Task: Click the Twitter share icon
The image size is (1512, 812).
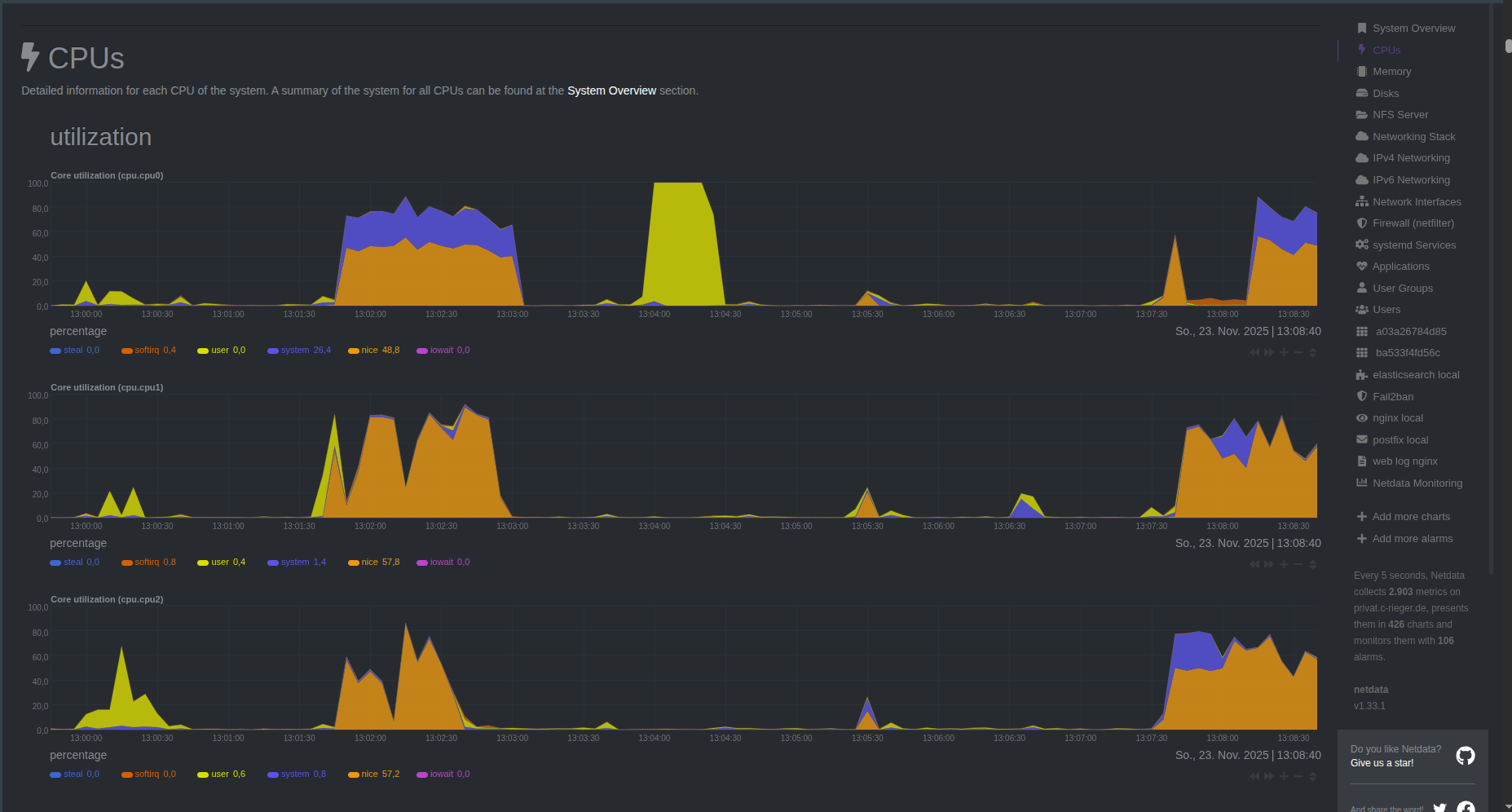Action: coord(1439,807)
